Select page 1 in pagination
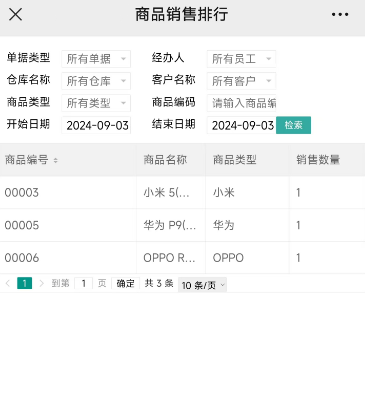365x397 pixels. point(25,284)
